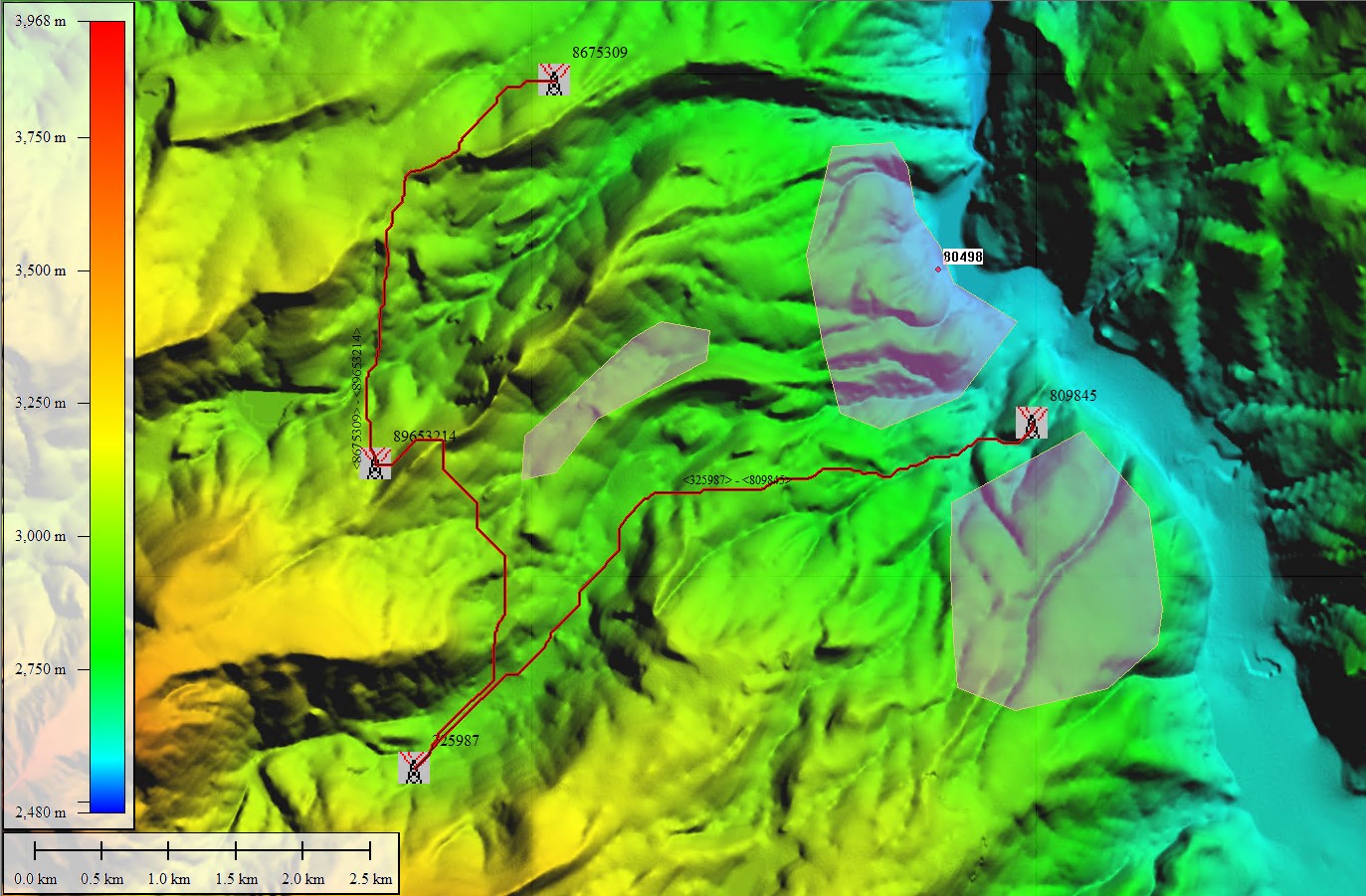Click the 80498 point label
Screen dimensions: 1366x896
pyautogui.click(x=963, y=257)
